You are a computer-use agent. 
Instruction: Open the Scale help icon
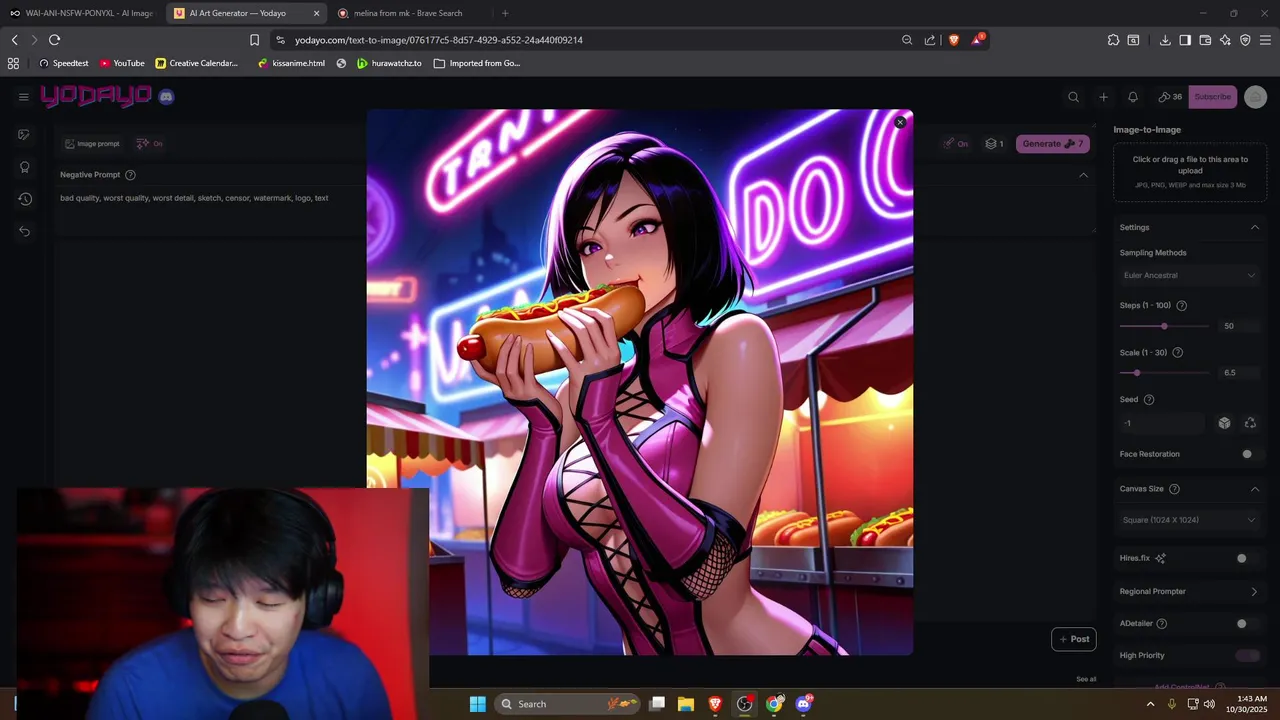[x=1177, y=353]
